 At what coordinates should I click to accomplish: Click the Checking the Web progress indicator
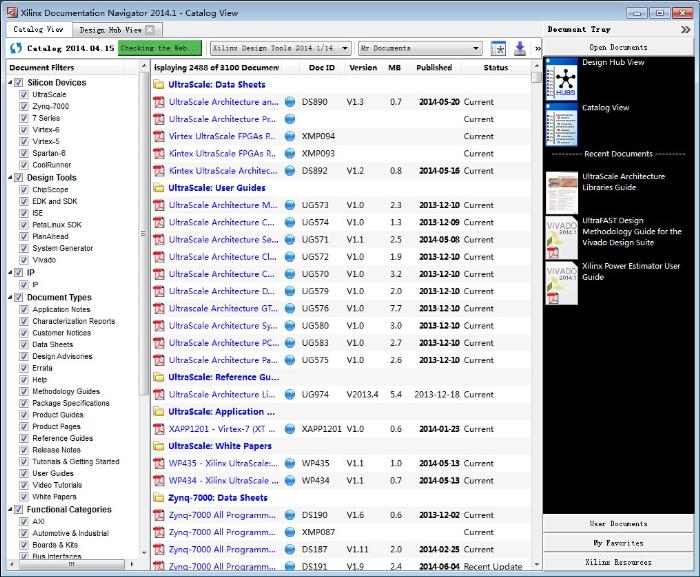159,48
